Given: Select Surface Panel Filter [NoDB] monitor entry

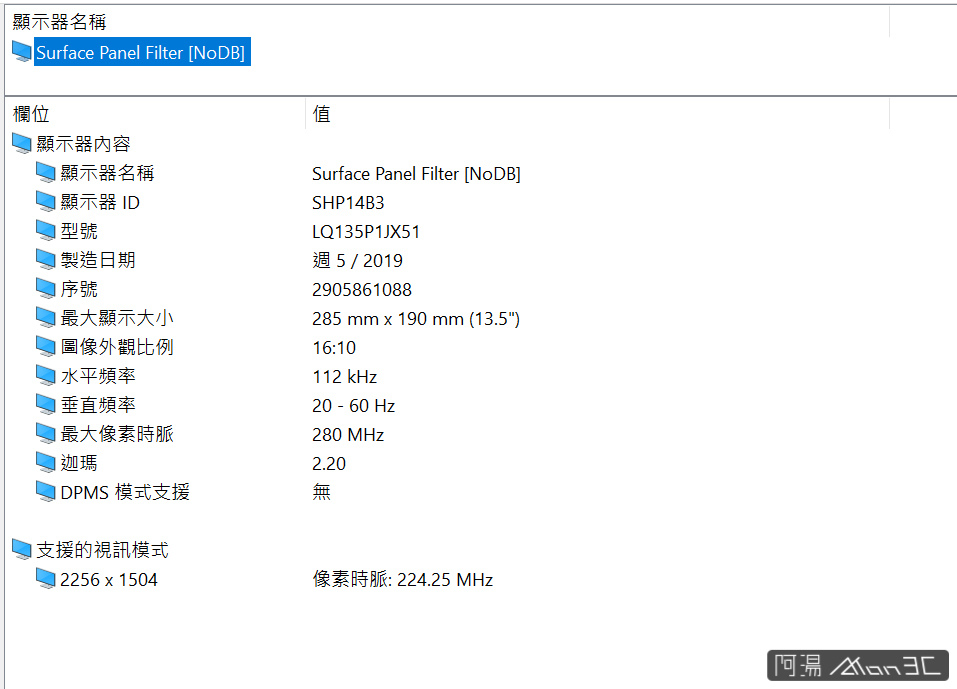Looking at the screenshot, I should 142,52.
